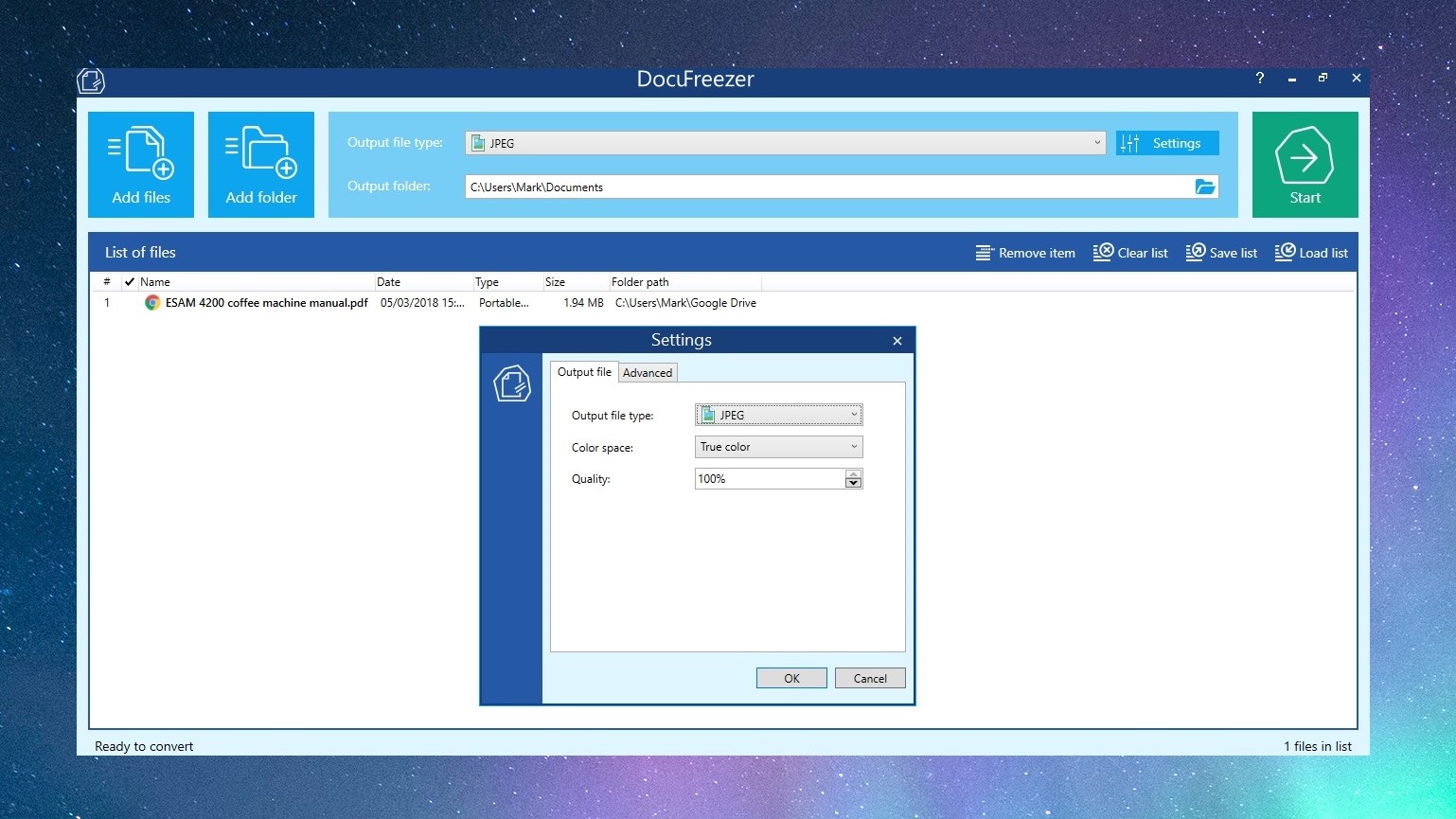Switch to the Advanced tab in Settings
Viewport: 1456px width, 819px height.
[648, 373]
